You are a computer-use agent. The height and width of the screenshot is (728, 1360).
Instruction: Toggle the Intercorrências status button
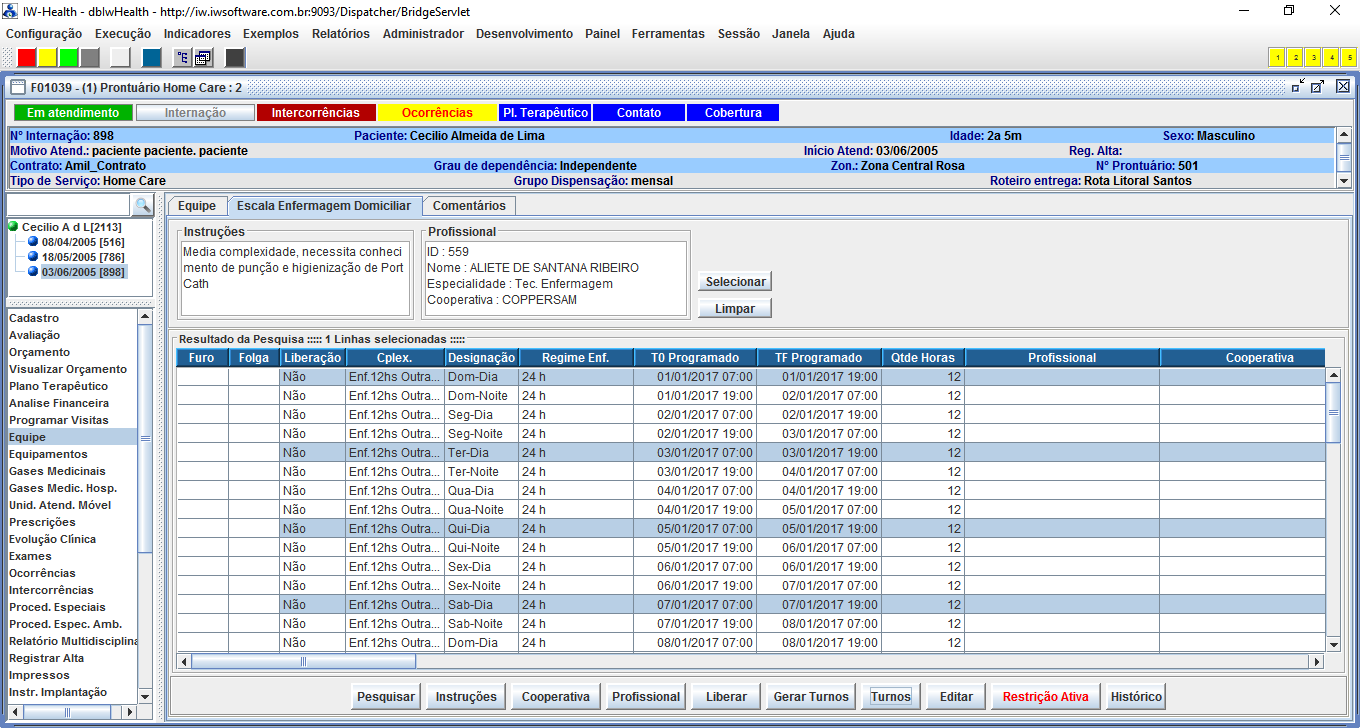click(x=315, y=113)
